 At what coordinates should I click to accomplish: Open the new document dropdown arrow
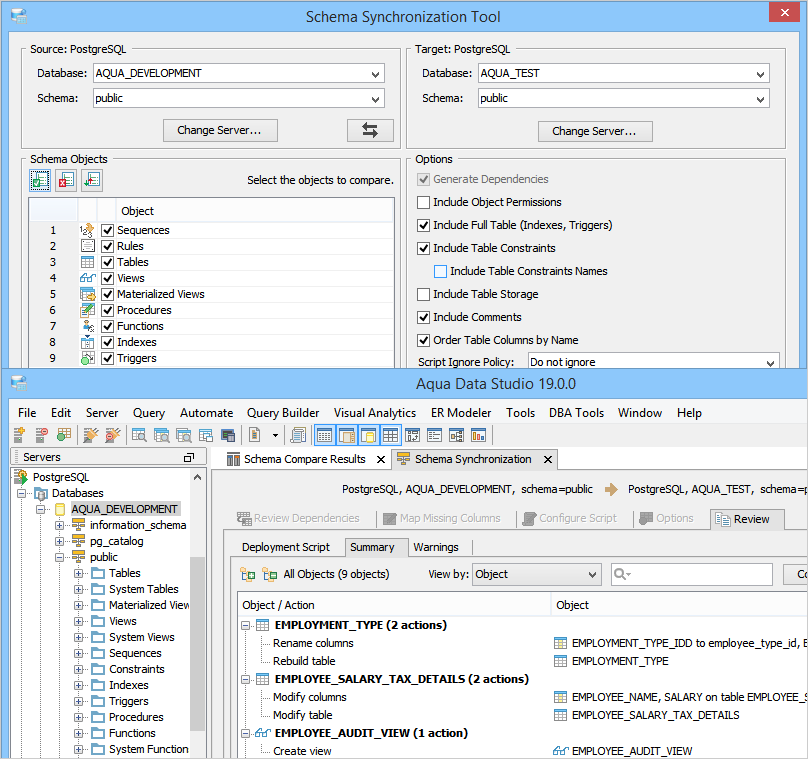[275, 435]
